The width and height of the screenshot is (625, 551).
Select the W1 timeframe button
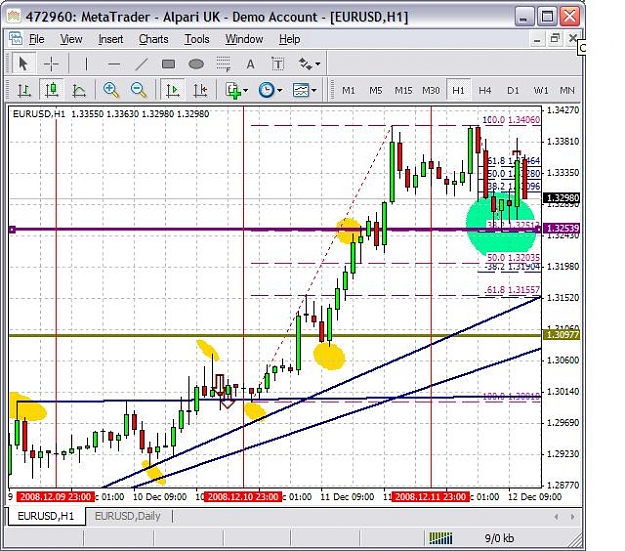click(540, 91)
